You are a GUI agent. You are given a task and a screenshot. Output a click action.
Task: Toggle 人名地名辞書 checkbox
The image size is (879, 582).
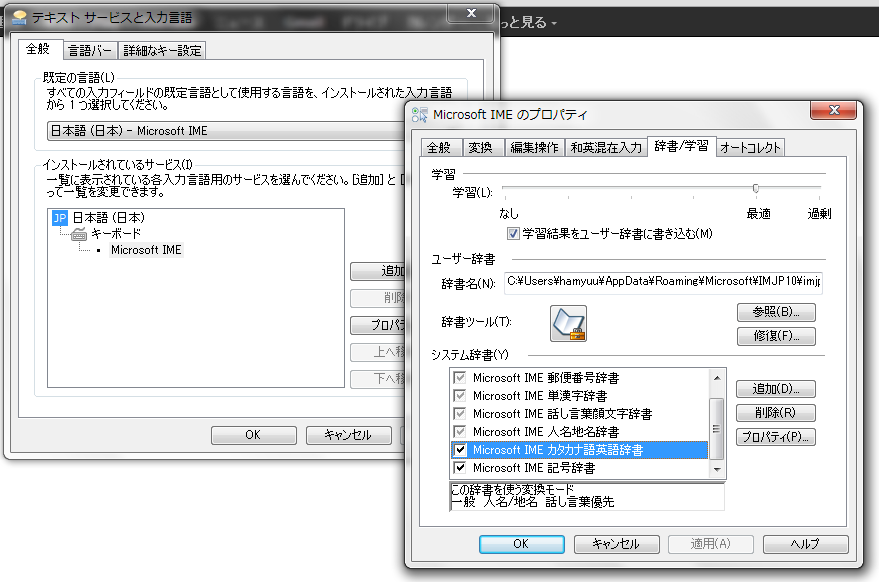coord(460,432)
